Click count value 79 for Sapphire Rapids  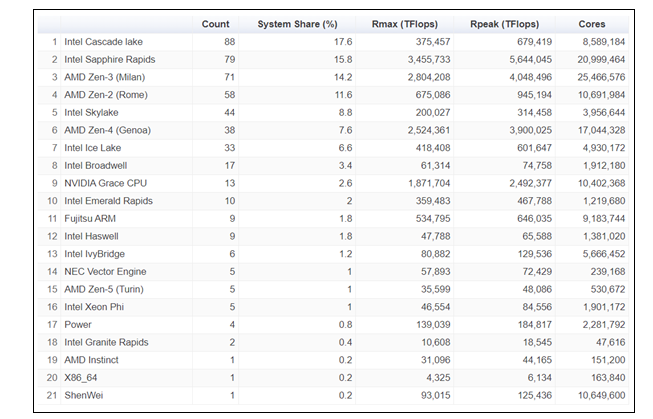click(x=229, y=60)
